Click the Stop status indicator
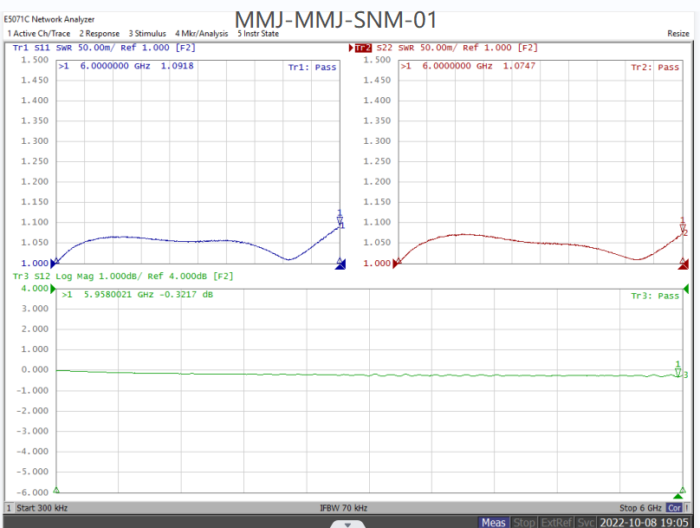The height and width of the screenshot is (528, 700). point(524,522)
